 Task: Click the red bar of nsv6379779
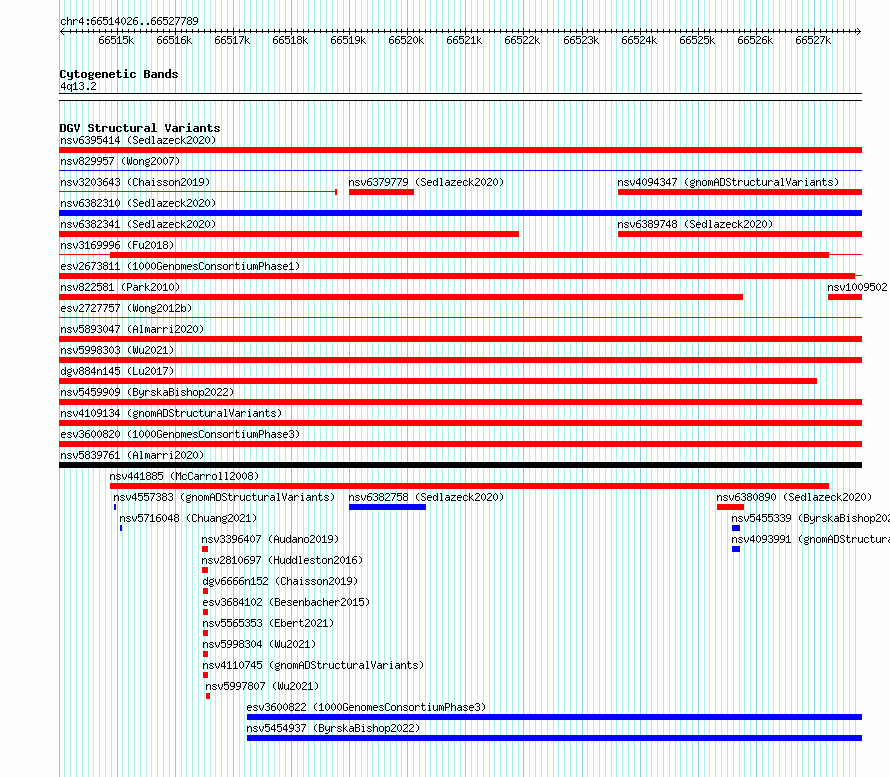[381, 192]
